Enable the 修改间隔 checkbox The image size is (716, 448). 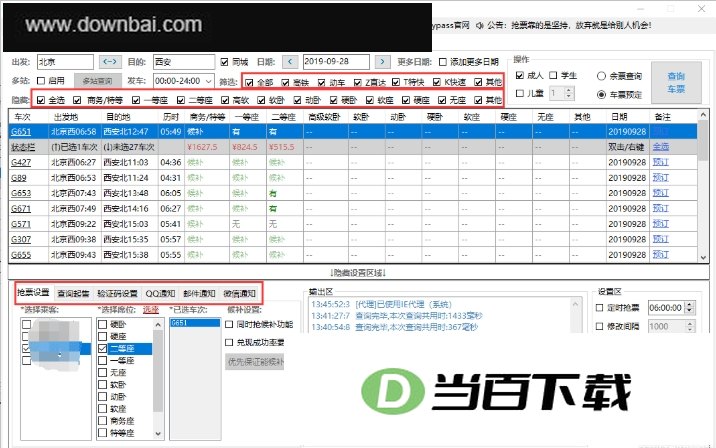600,326
